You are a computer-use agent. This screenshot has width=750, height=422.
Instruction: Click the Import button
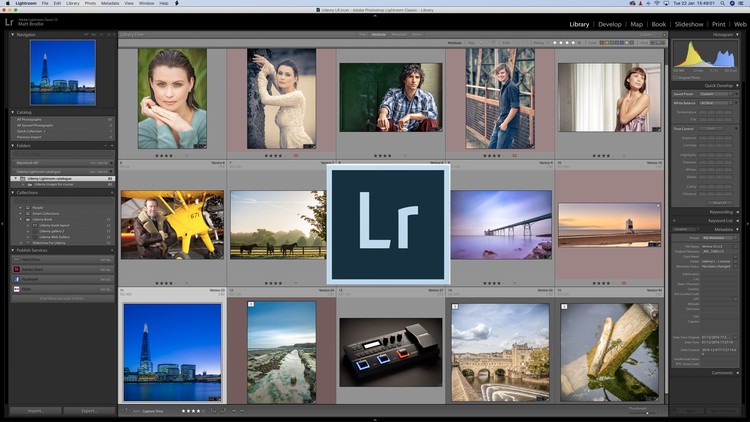(x=35, y=411)
